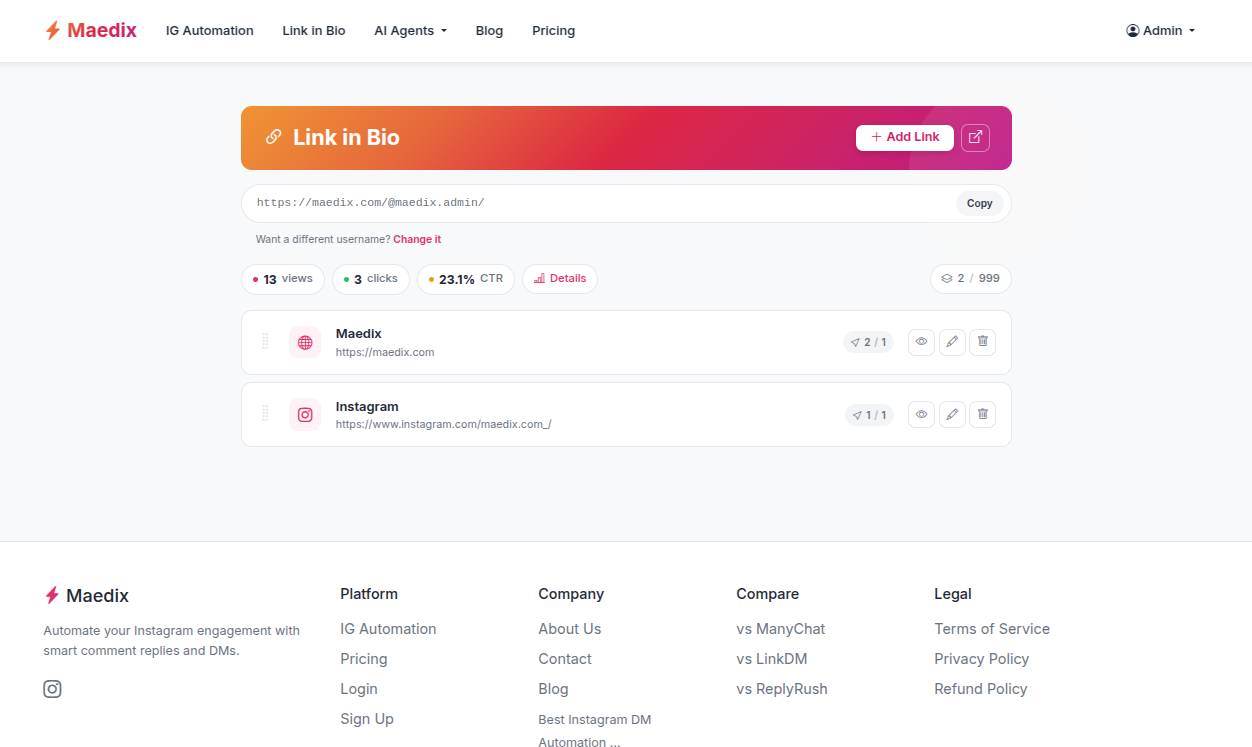Click the Maedix lightning bolt logo
This screenshot has height=747, width=1252.
click(52, 30)
